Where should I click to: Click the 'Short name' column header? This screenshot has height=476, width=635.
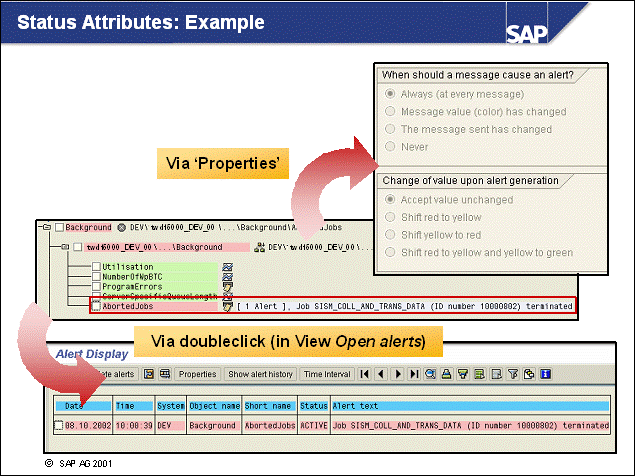(270, 405)
